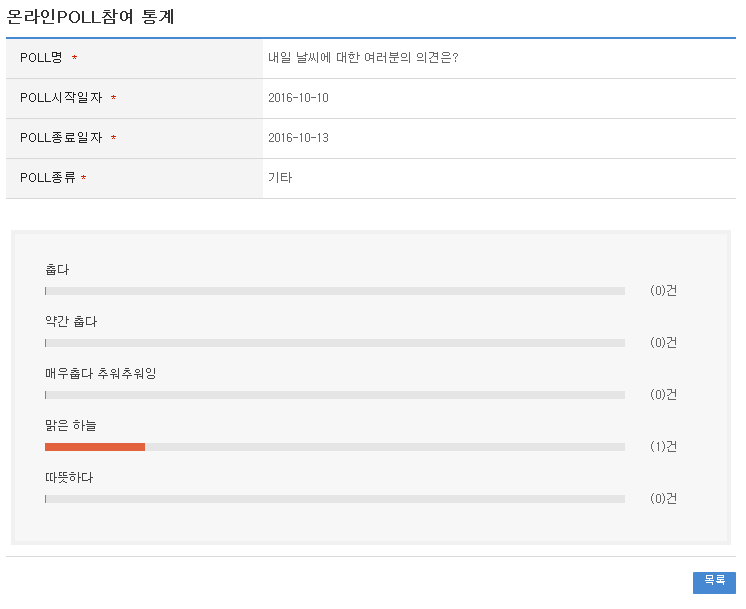Click the 매우춥다 추워추워잉 result bar
This screenshot has height=609, width=746.
click(x=334, y=395)
